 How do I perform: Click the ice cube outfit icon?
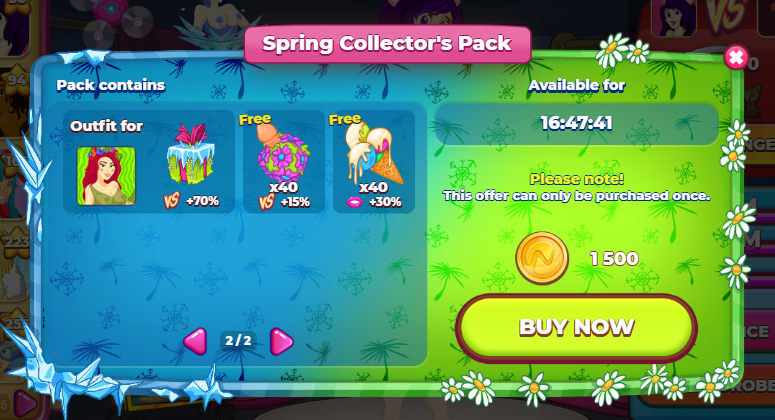coord(191,154)
